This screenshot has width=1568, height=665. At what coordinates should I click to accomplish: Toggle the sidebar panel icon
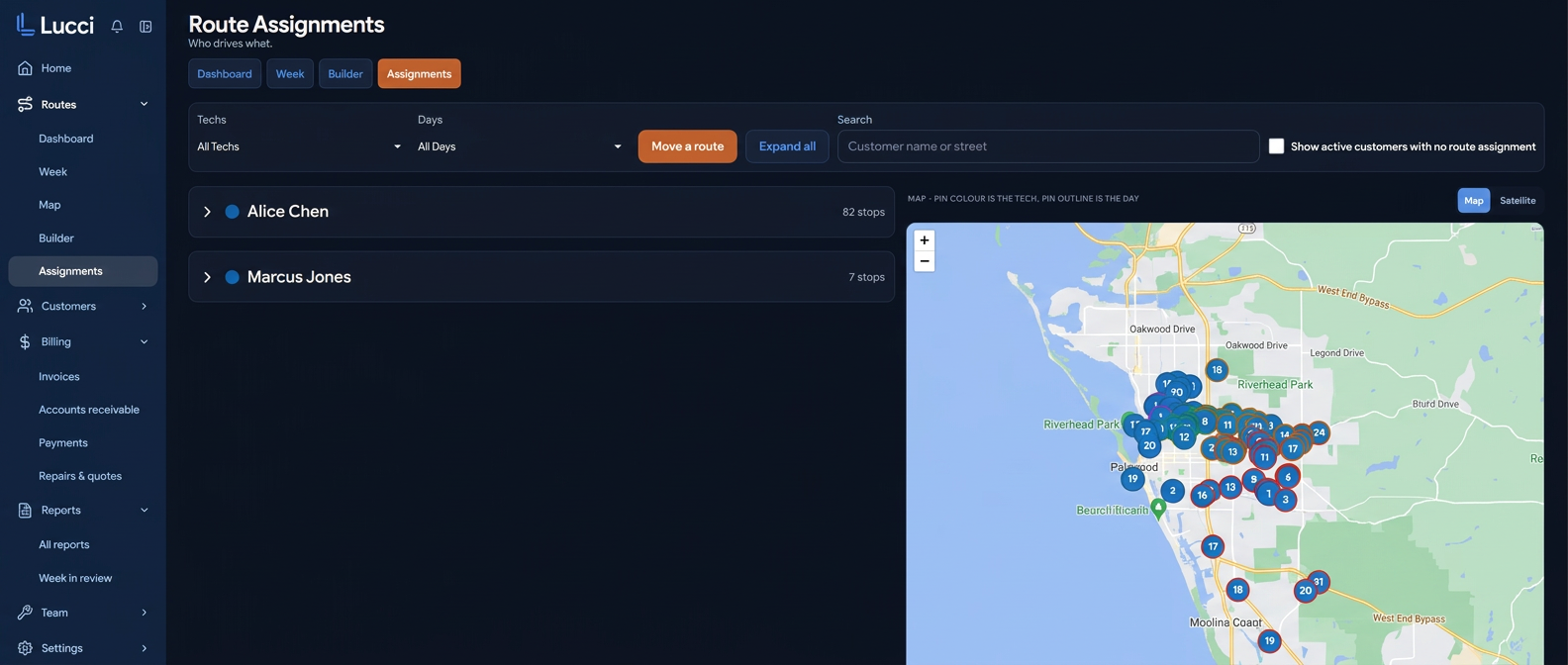pos(146,27)
